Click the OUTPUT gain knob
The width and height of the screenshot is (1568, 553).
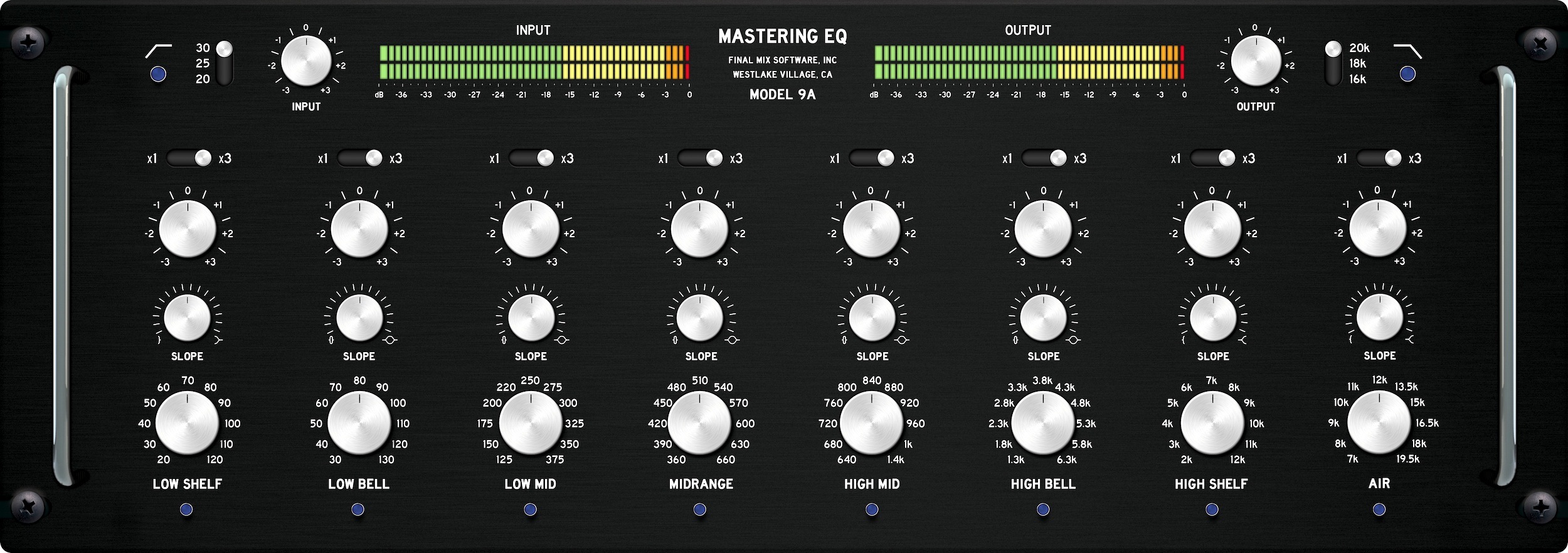1256,62
